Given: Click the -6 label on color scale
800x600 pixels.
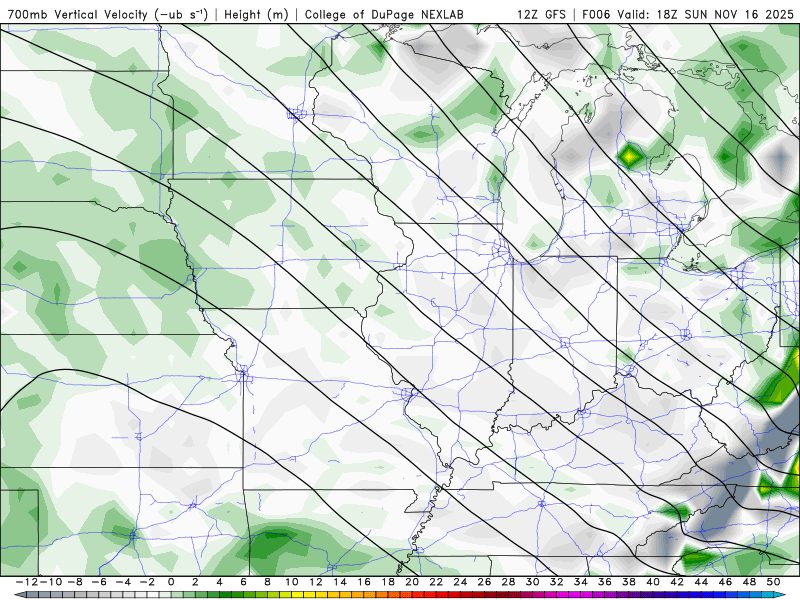Looking at the screenshot, I should point(99,582).
